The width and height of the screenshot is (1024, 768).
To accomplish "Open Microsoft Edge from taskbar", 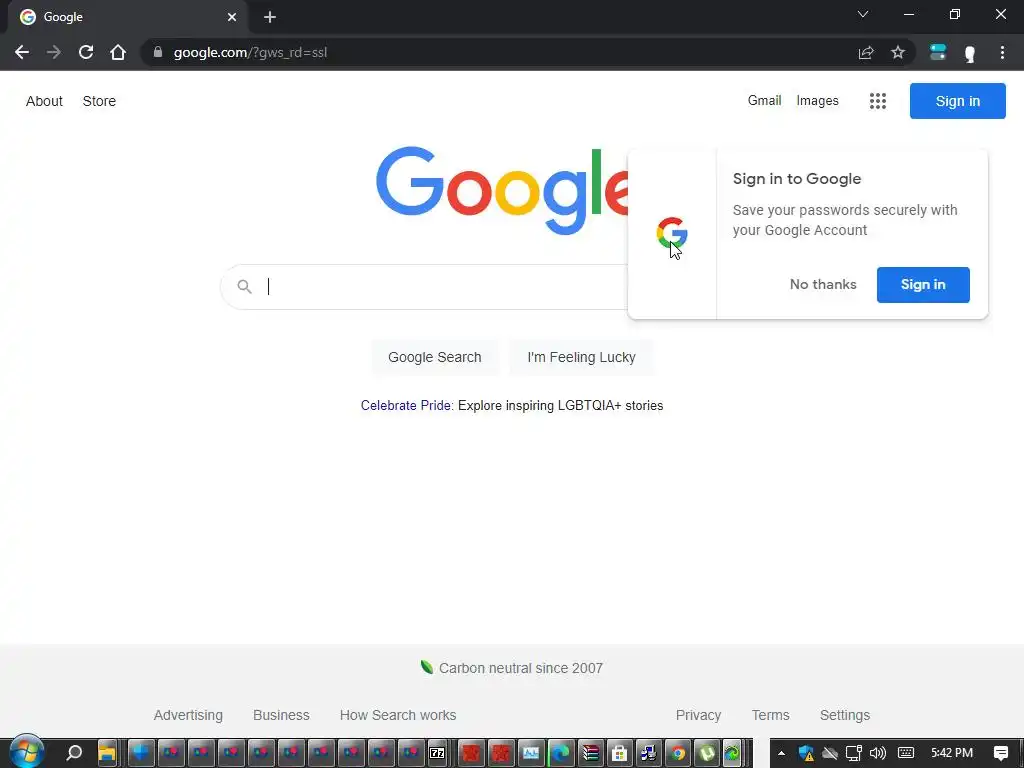I will coord(560,753).
